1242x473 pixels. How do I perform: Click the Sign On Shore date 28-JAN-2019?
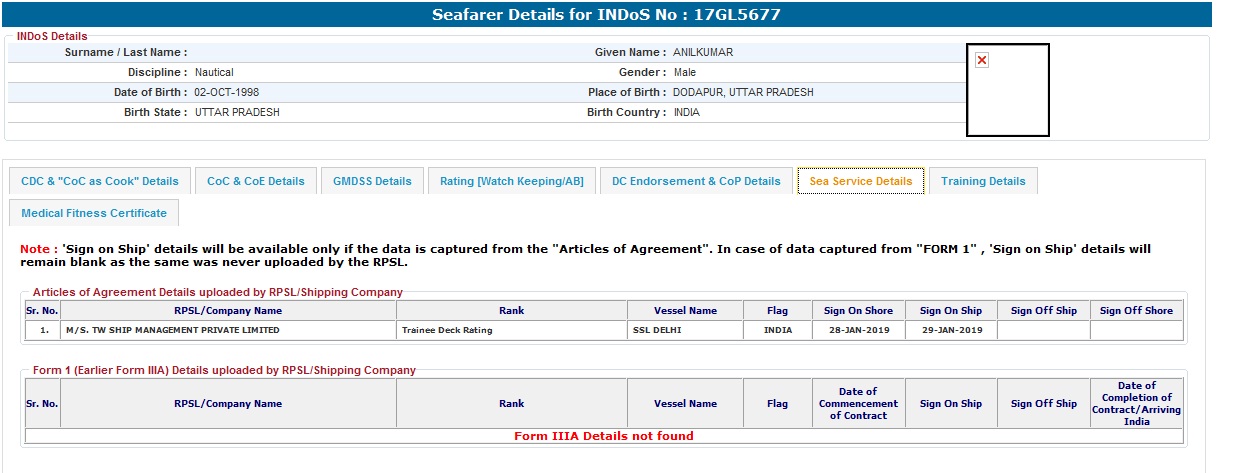857,330
